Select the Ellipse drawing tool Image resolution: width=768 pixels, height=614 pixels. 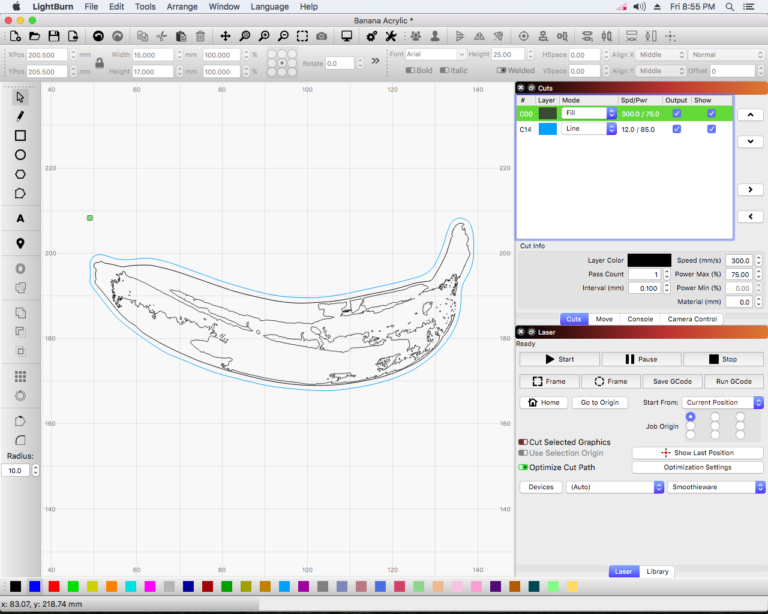click(20, 155)
